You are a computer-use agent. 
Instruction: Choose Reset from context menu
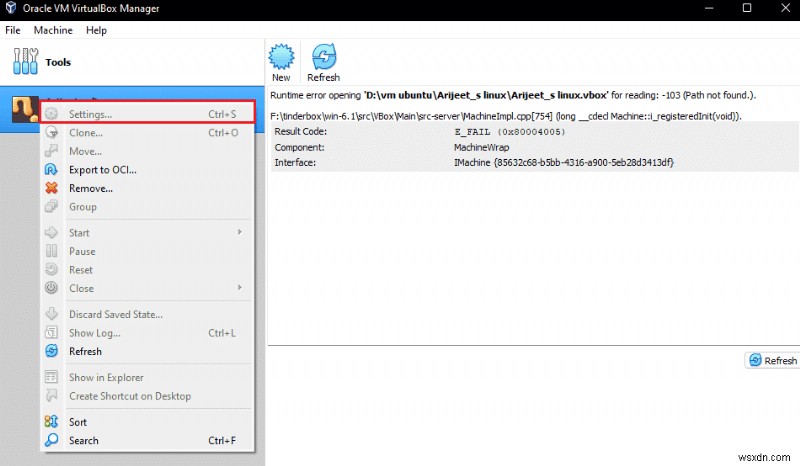(147, 269)
